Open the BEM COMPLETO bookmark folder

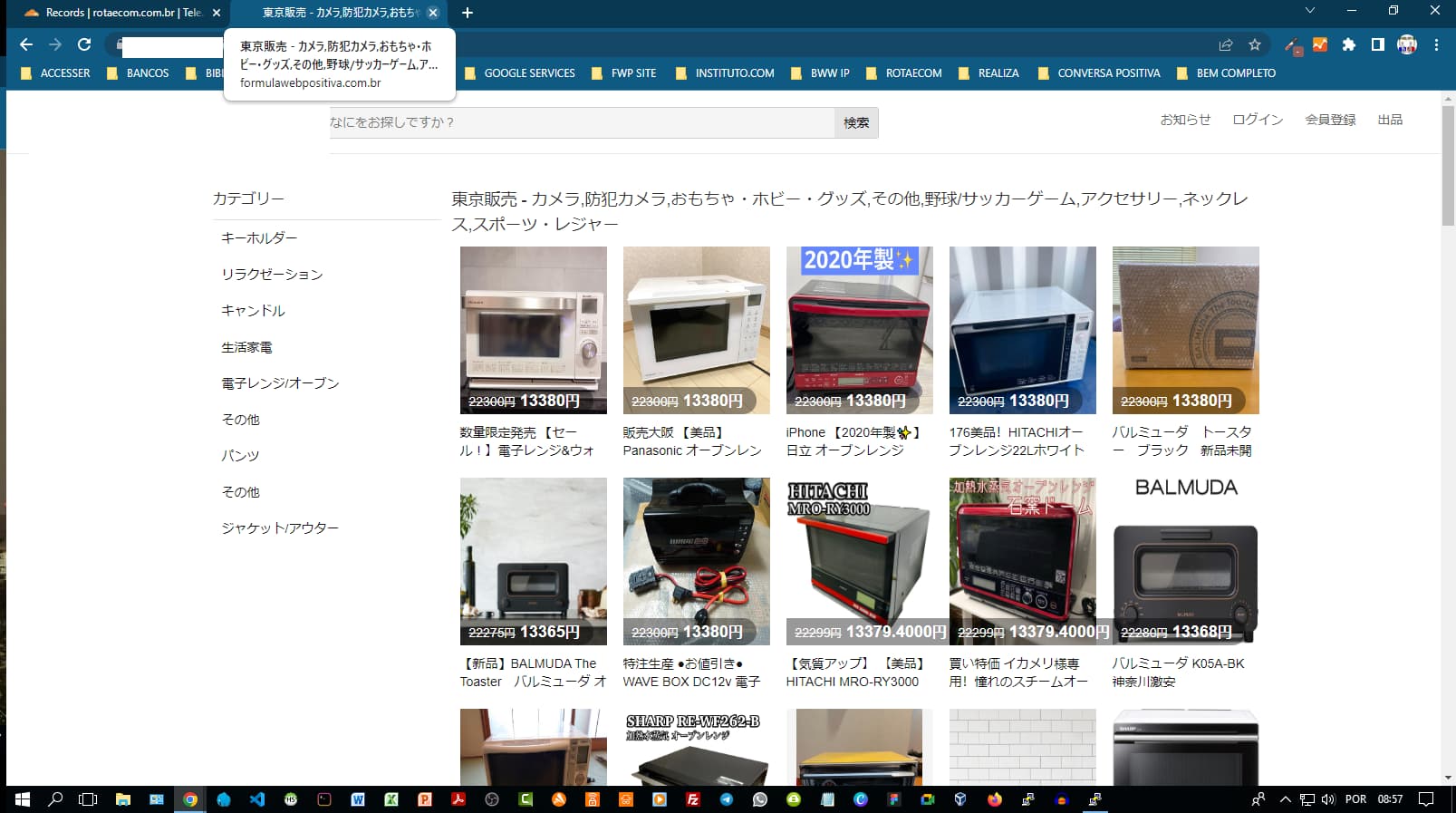(1227, 73)
